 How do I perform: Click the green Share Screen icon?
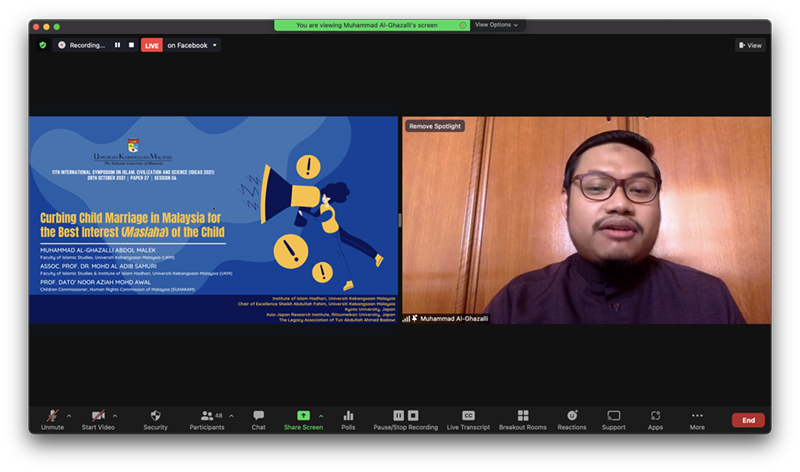pos(303,415)
